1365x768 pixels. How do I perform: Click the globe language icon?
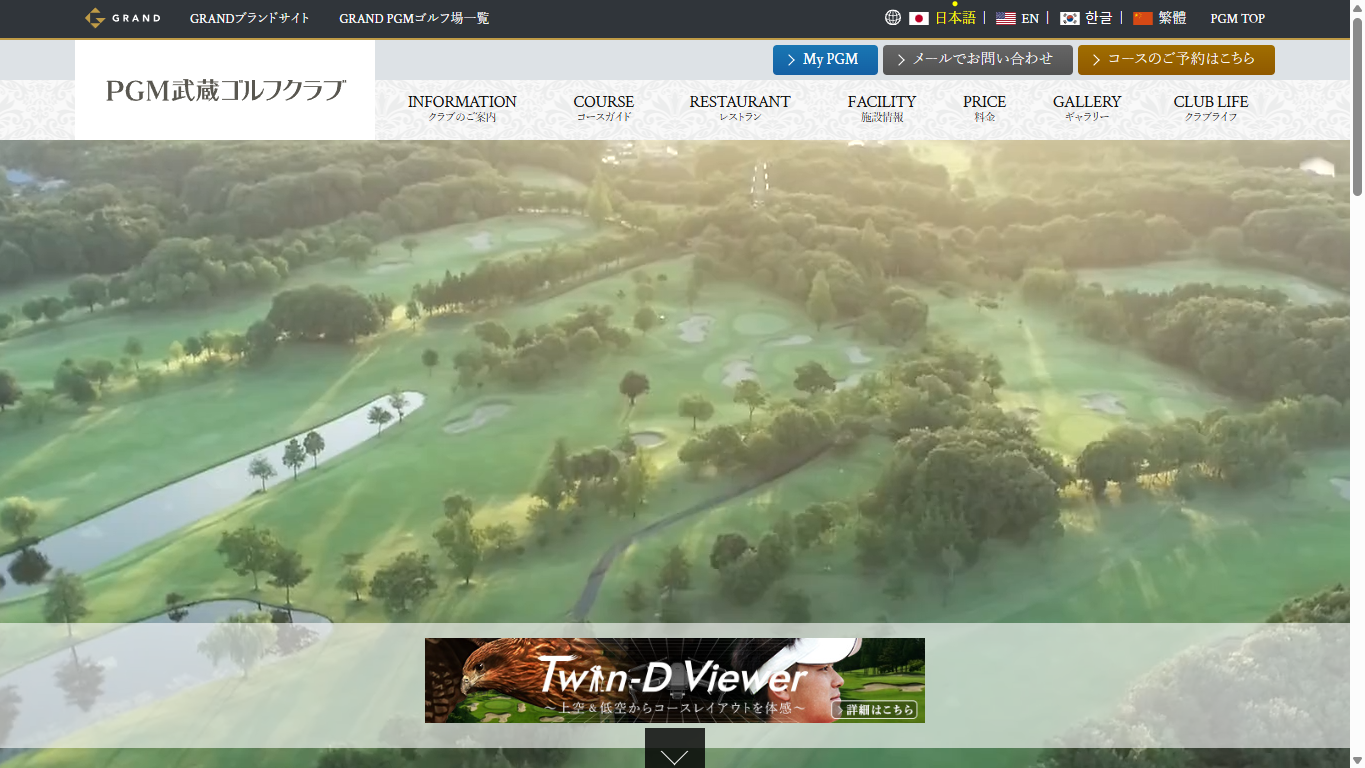(893, 18)
